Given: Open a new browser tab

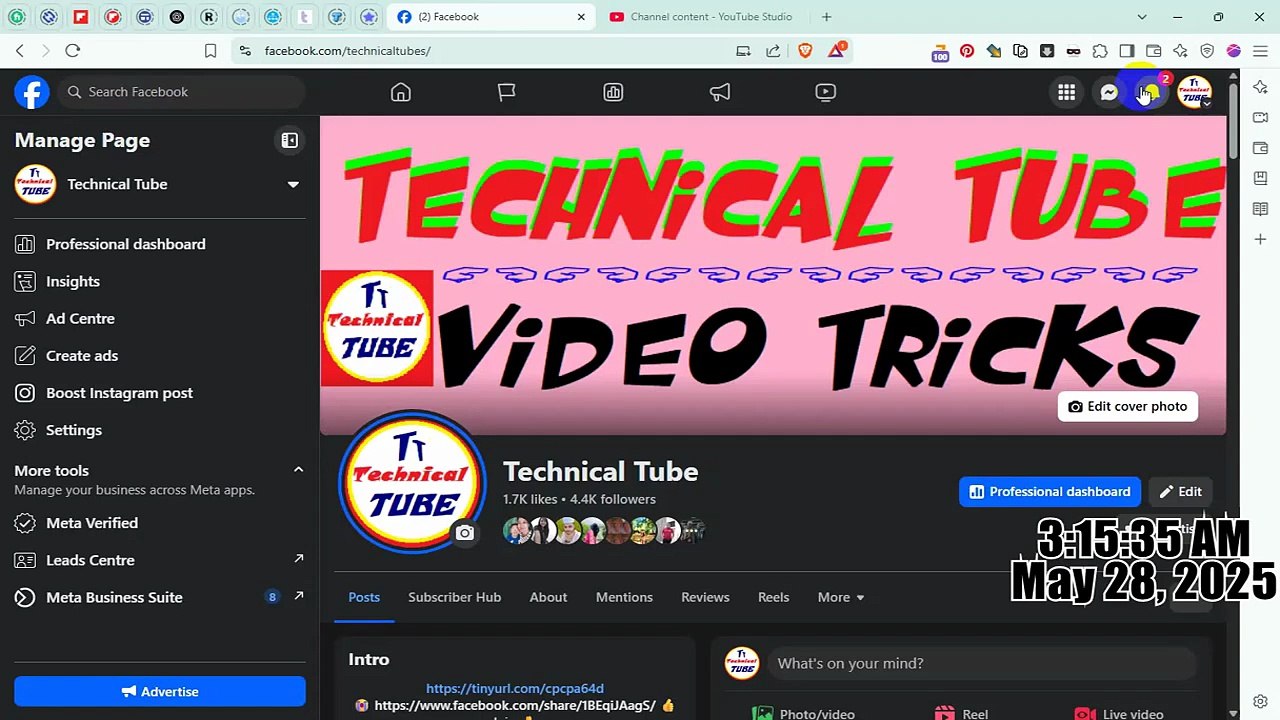Looking at the screenshot, I should coord(826,17).
